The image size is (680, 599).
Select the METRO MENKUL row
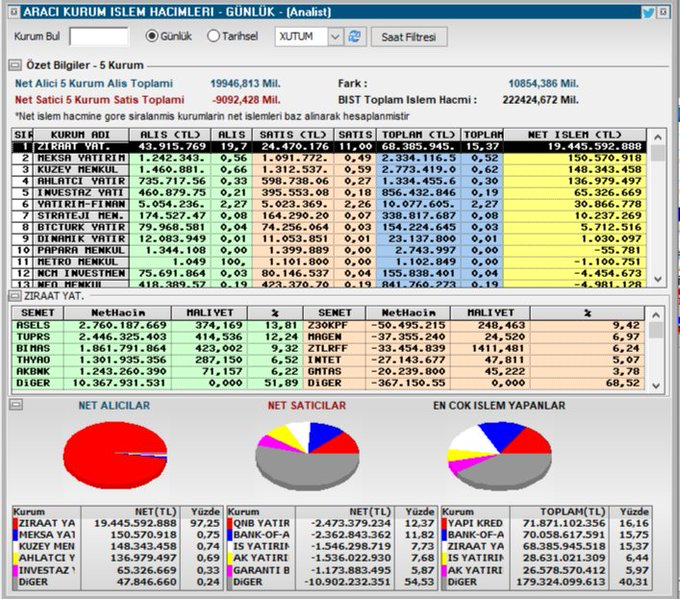pyautogui.click(x=329, y=262)
